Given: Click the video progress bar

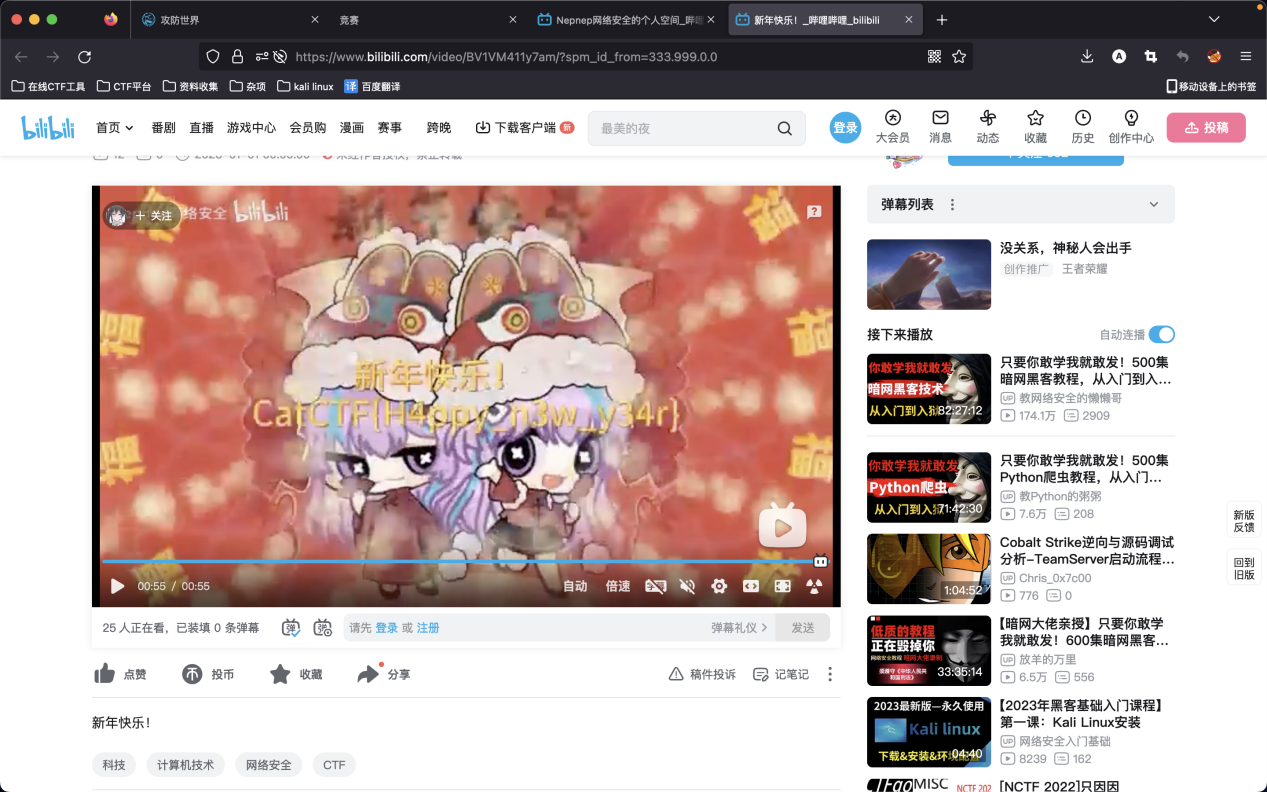Looking at the screenshot, I should (x=466, y=561).
